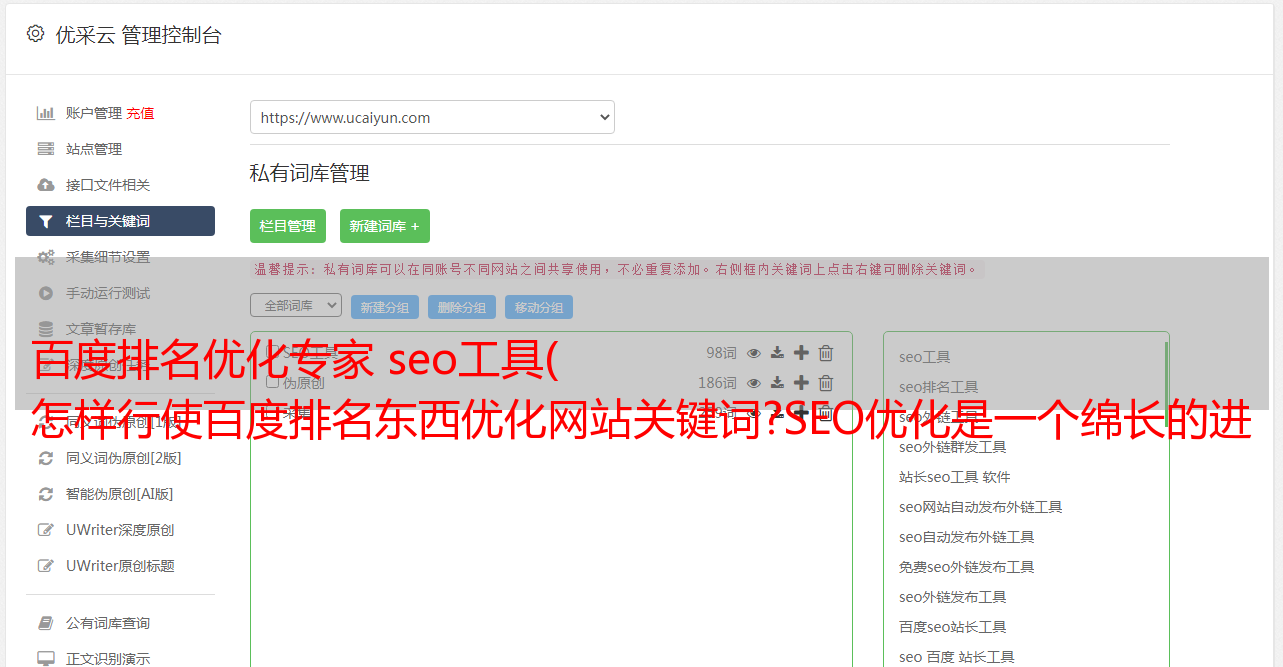
Task: Select keyword seo外链发布工具
Action: pos(953,597)
